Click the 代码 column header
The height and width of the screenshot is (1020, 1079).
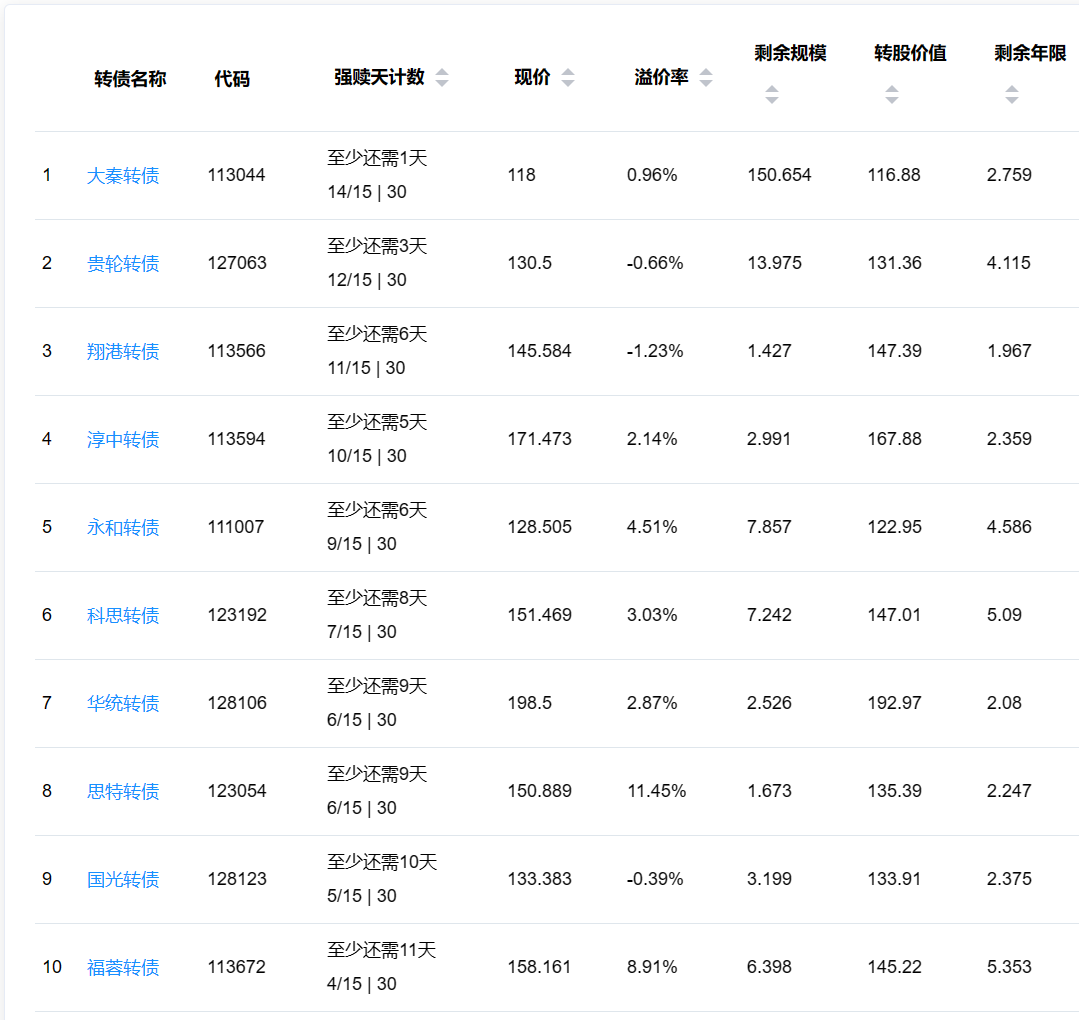[x=232, y=79]
